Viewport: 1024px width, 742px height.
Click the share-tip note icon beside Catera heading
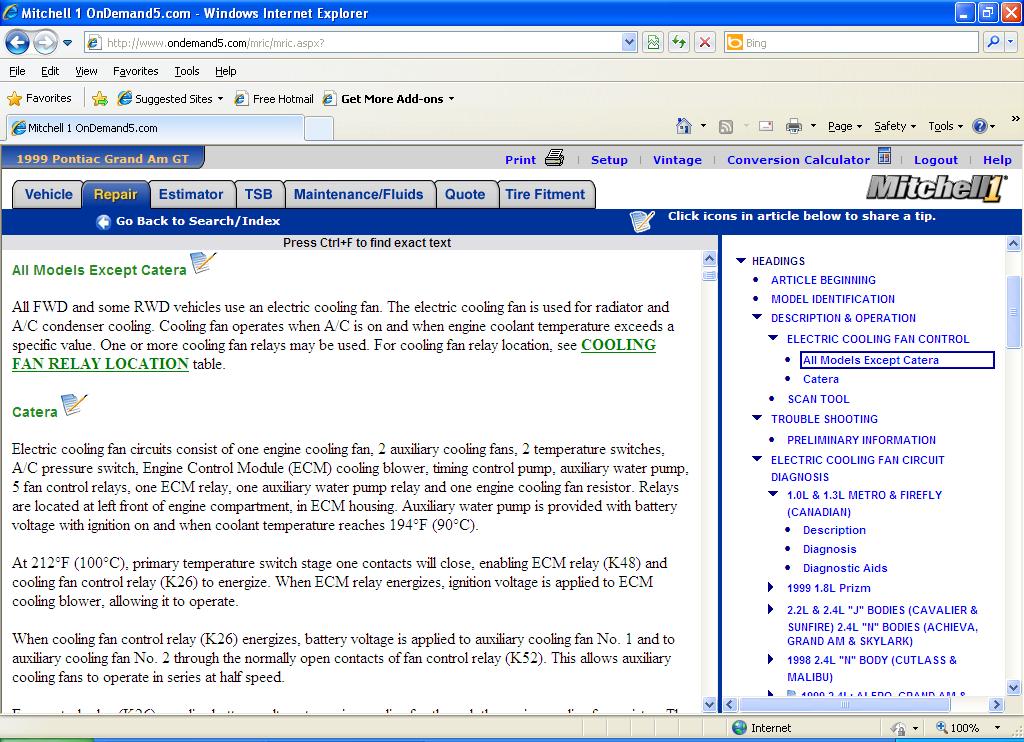[73, 405]
